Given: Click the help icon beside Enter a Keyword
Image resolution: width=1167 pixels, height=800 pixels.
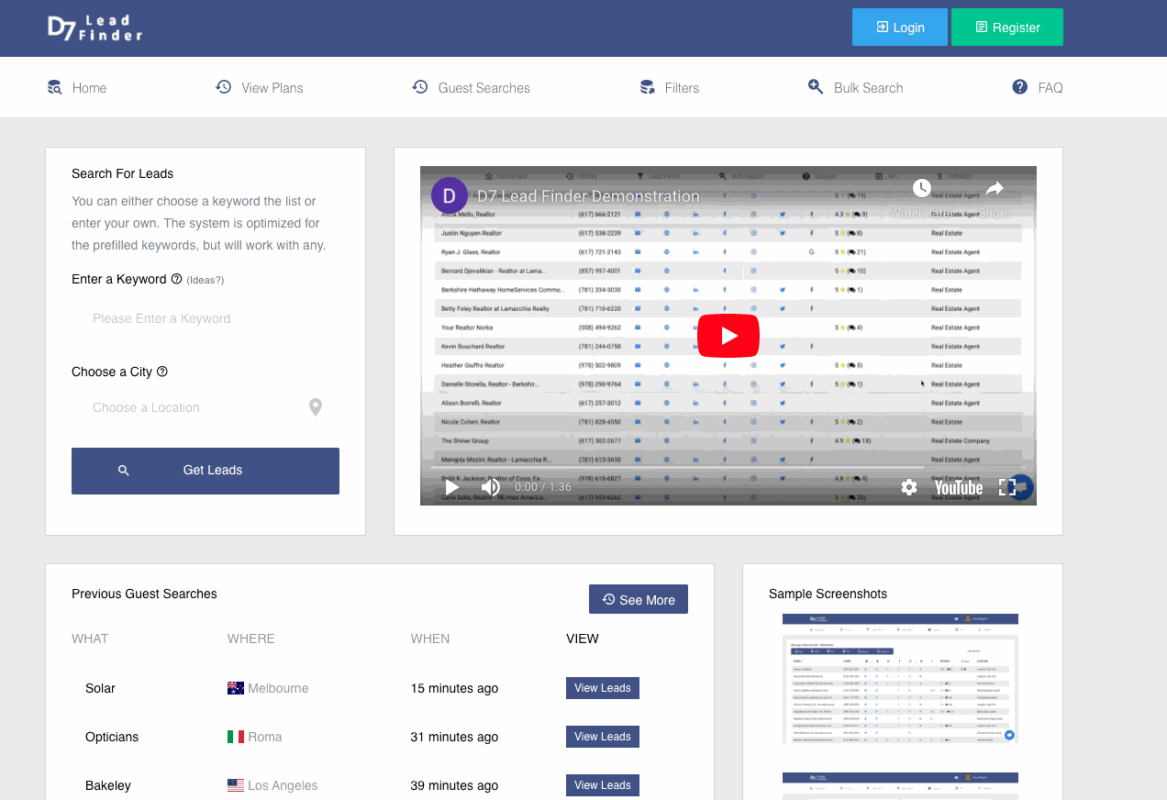Looking at the screenshot, I should [x=177, y=279].
